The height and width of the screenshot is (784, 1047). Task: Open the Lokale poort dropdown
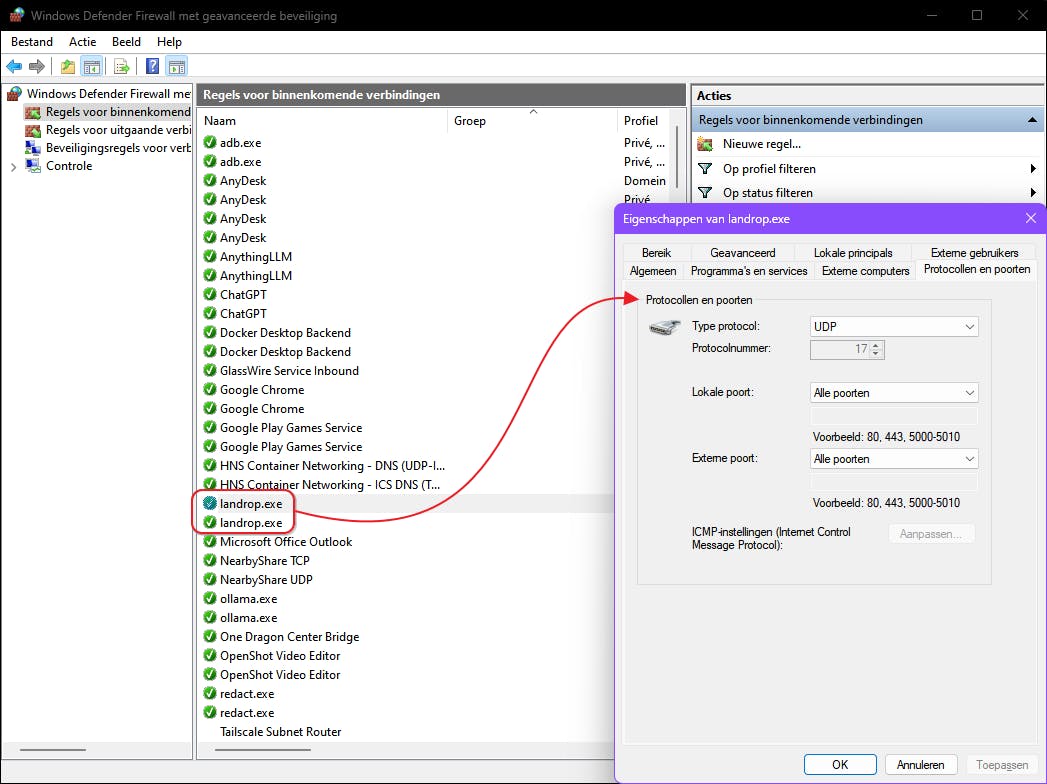[894, 393]
